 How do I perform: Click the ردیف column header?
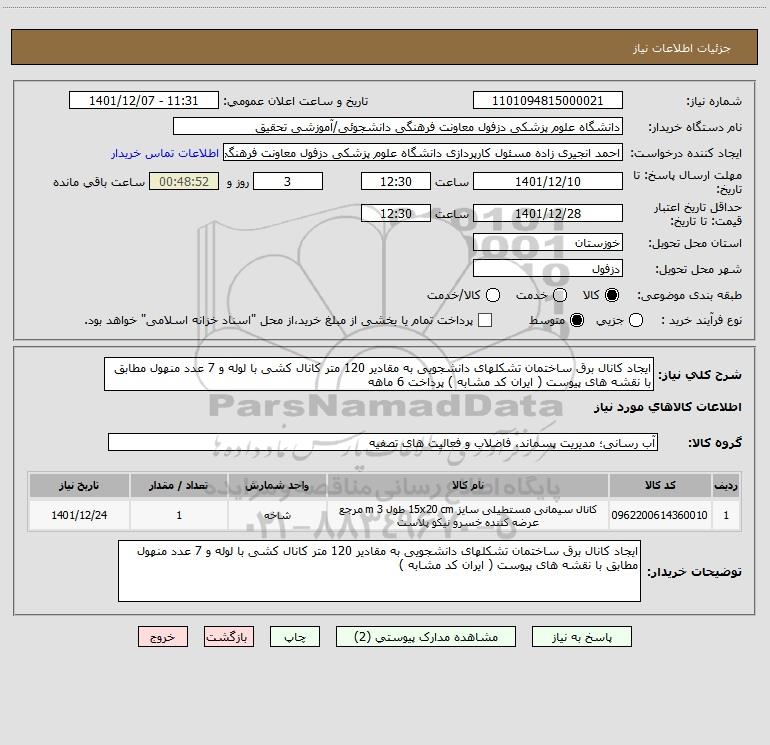coord(726,485)
